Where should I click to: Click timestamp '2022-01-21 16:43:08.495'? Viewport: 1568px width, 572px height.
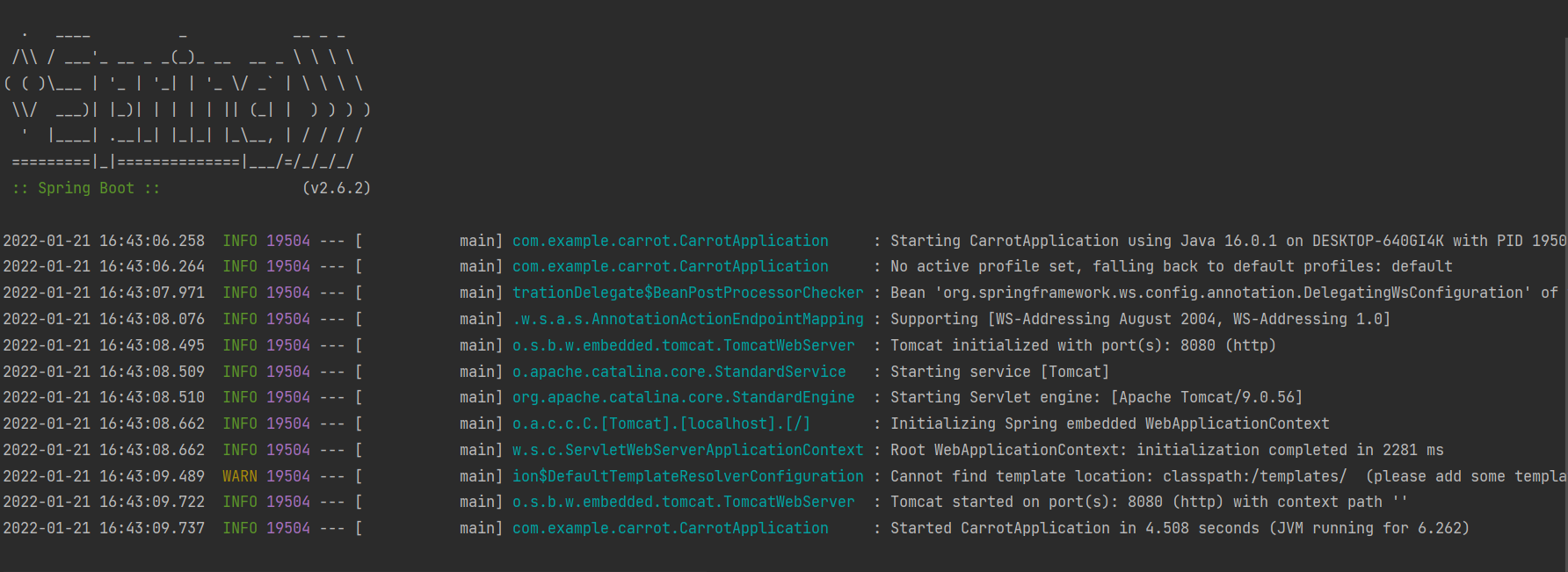pos(104,345)
